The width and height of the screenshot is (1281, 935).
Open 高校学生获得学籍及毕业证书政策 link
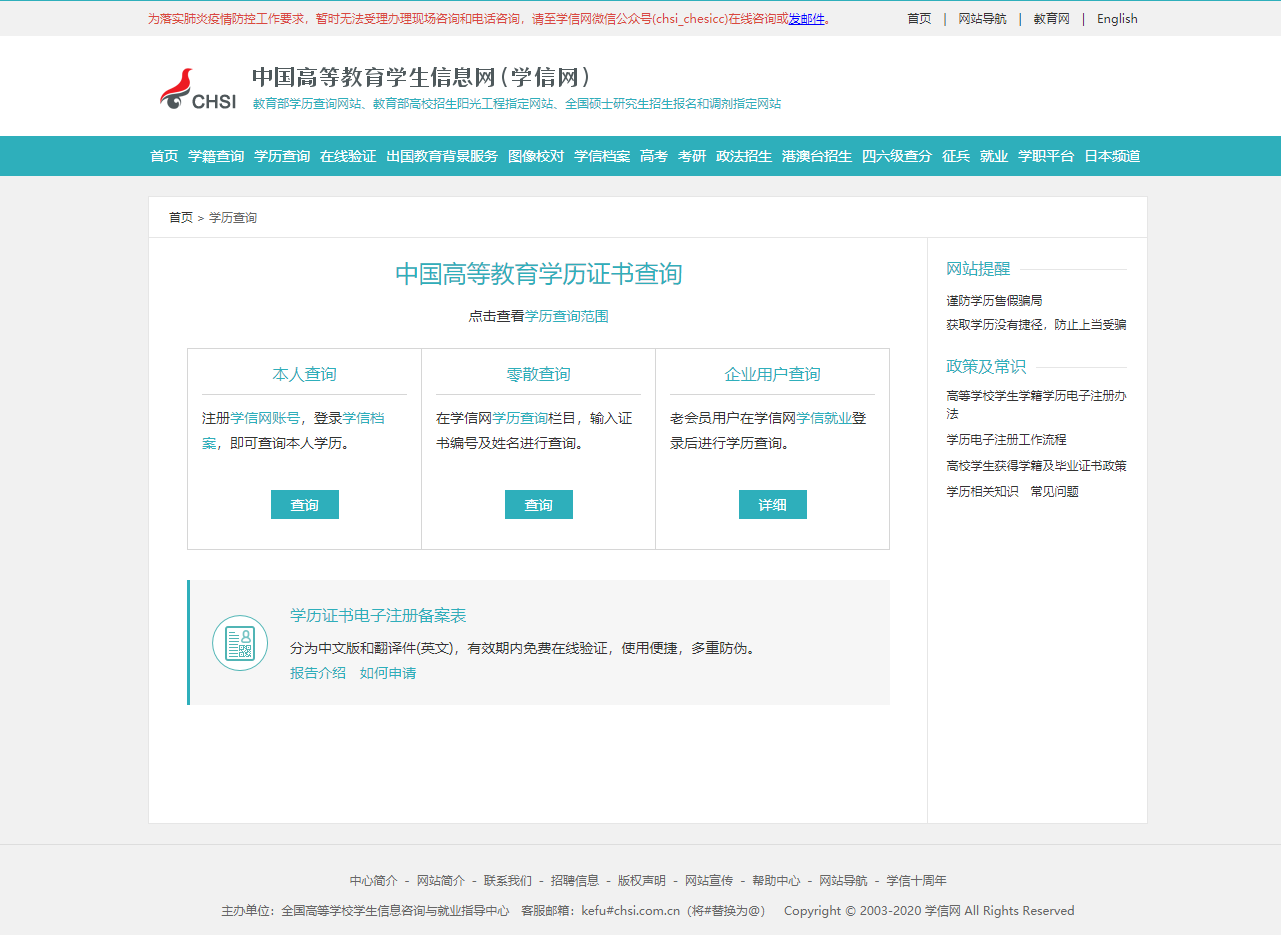(1037, 465)
